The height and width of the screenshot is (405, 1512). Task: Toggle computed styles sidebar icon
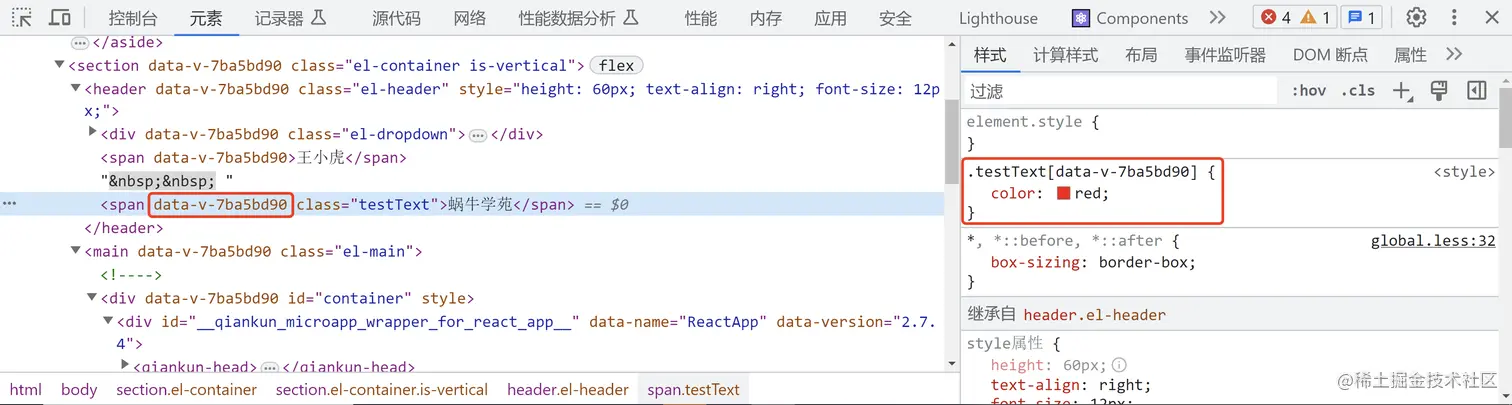pos(1476,91)
